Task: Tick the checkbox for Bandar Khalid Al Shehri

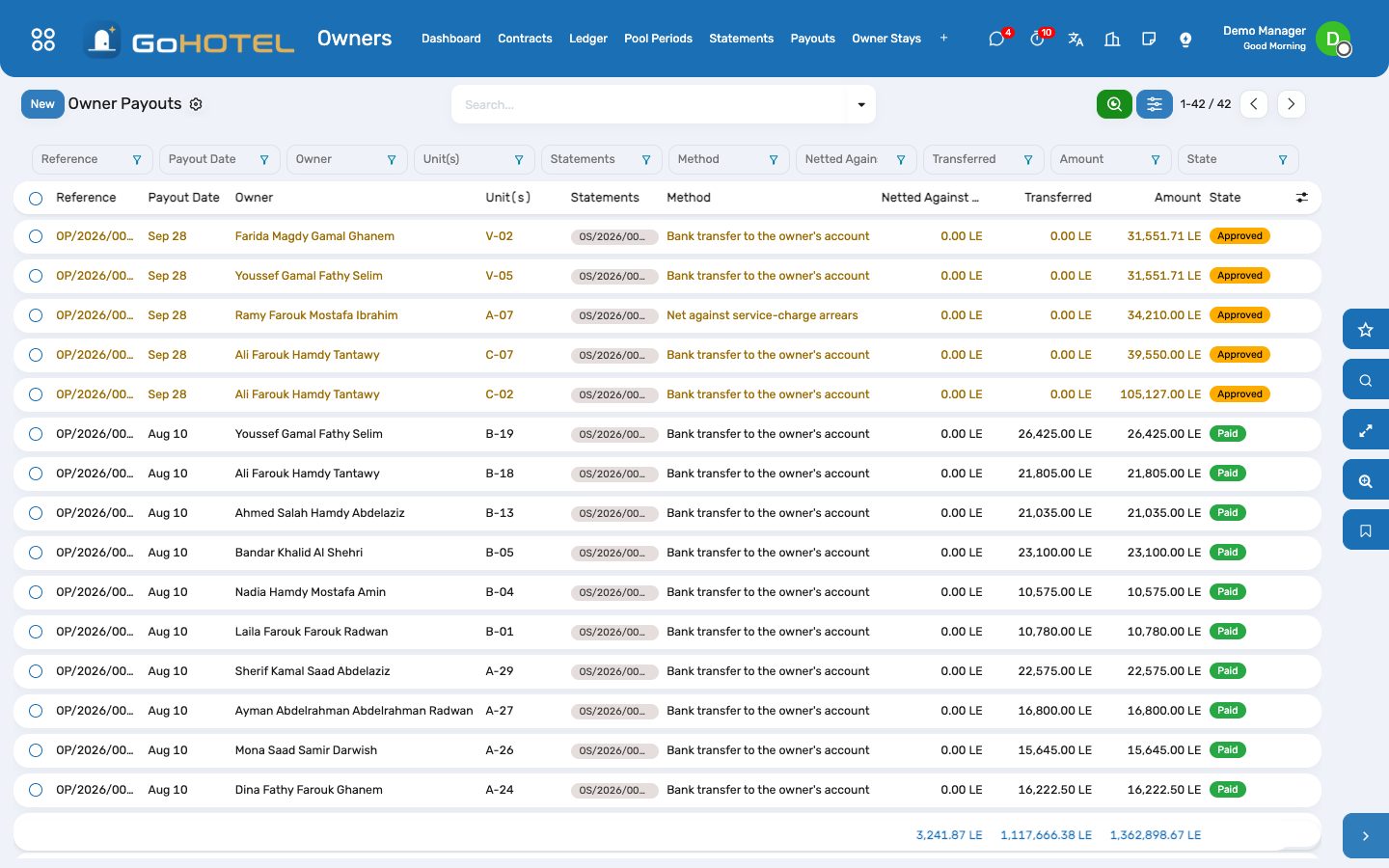Action: [36, 553]
